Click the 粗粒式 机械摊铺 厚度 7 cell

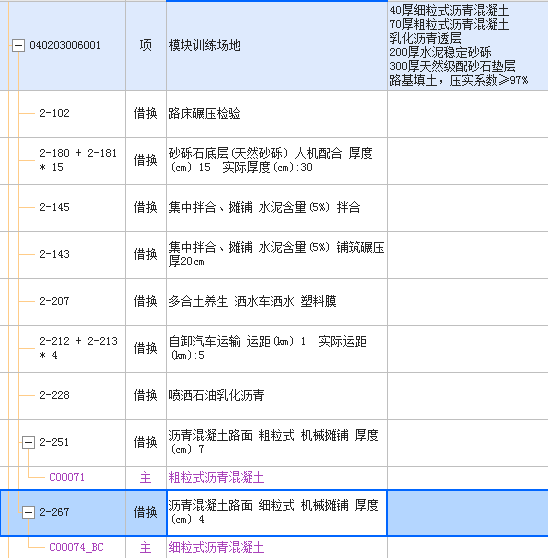click(277, 443)
